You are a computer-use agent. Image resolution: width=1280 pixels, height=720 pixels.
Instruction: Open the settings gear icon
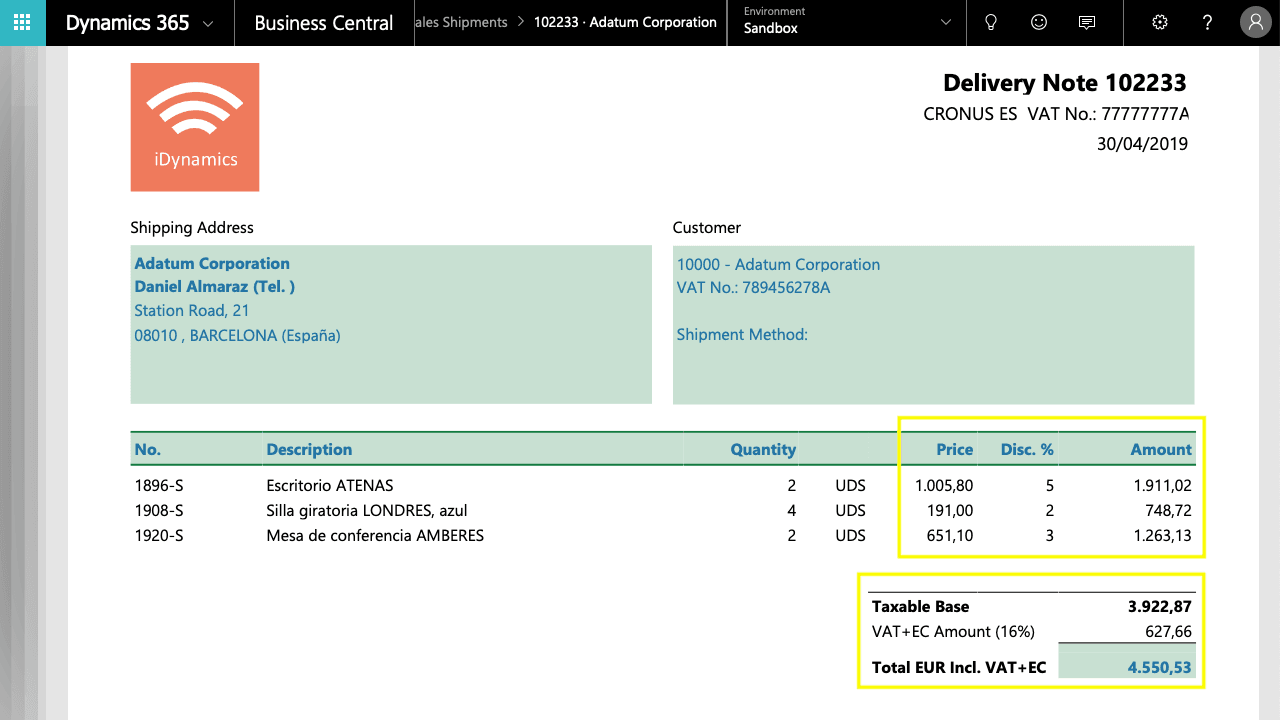[1160, 22]
